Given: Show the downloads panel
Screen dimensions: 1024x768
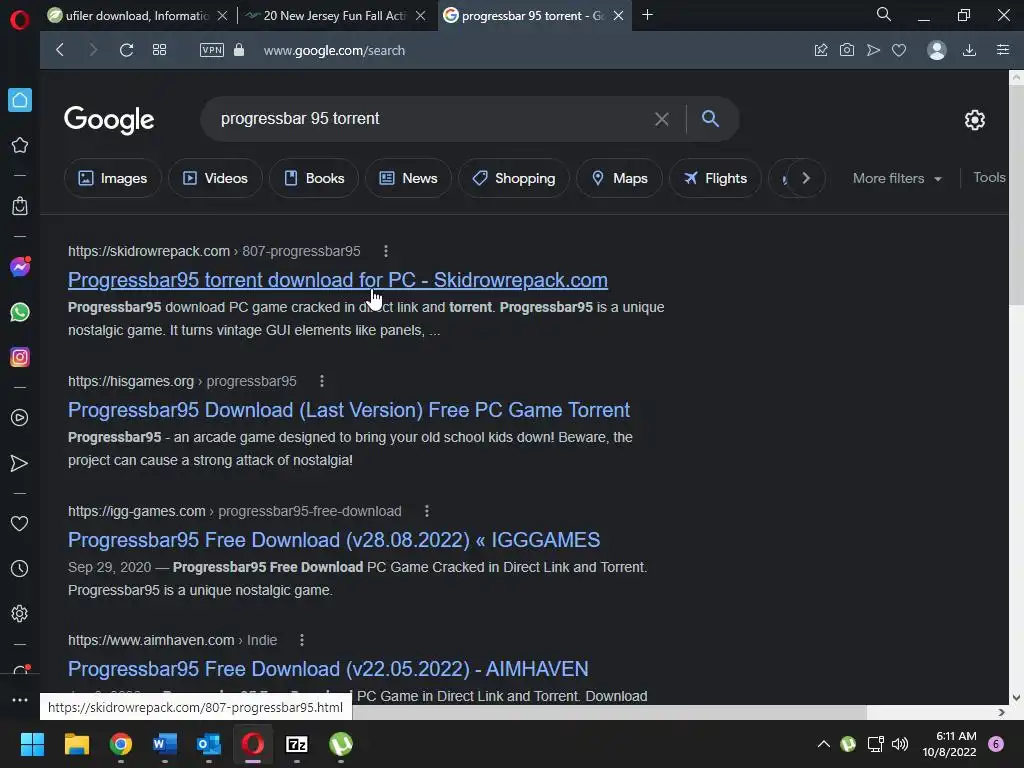Looking at the screenshot, I should (970, 50).
